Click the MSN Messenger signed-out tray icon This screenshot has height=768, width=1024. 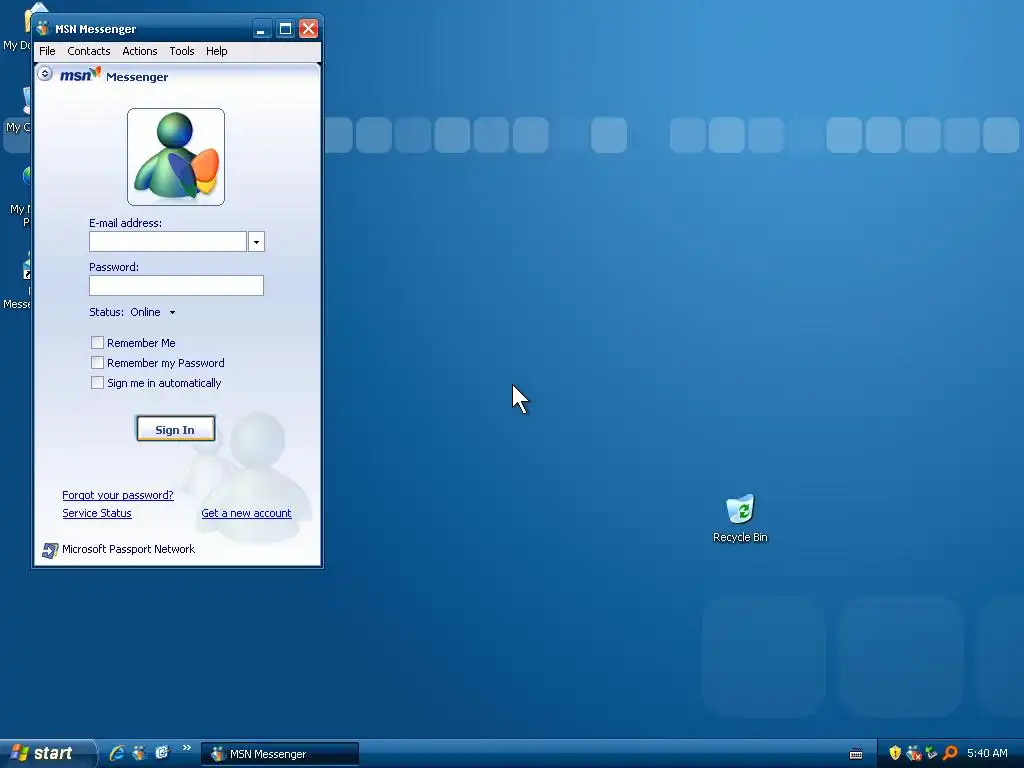[914, 753]
